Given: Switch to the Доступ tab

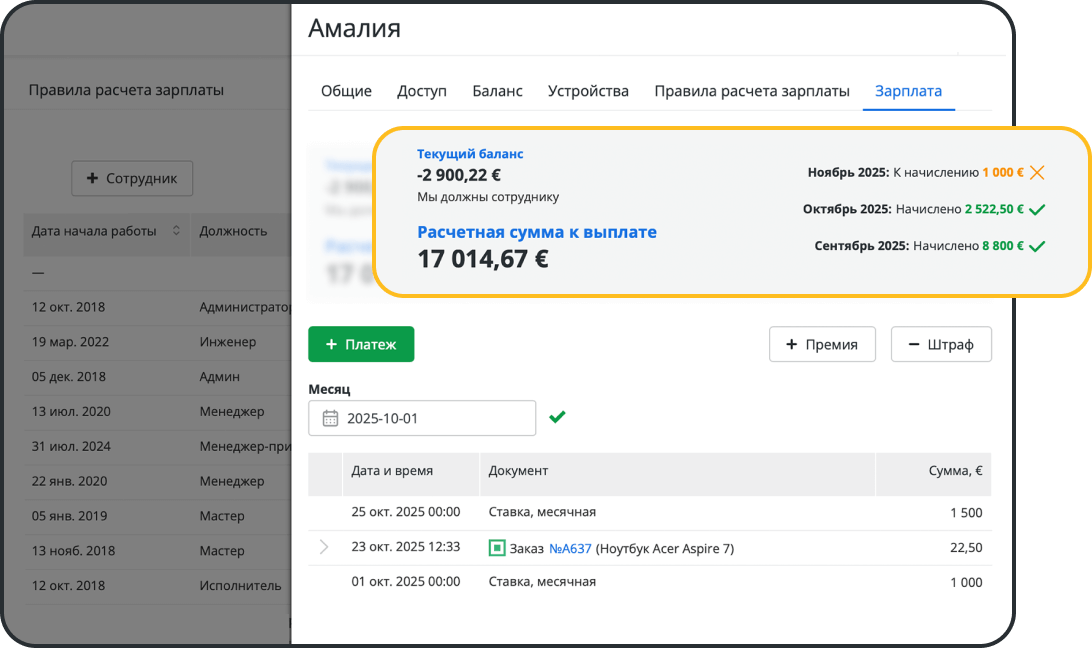Looking at the screenshot, I should [422, 91].
